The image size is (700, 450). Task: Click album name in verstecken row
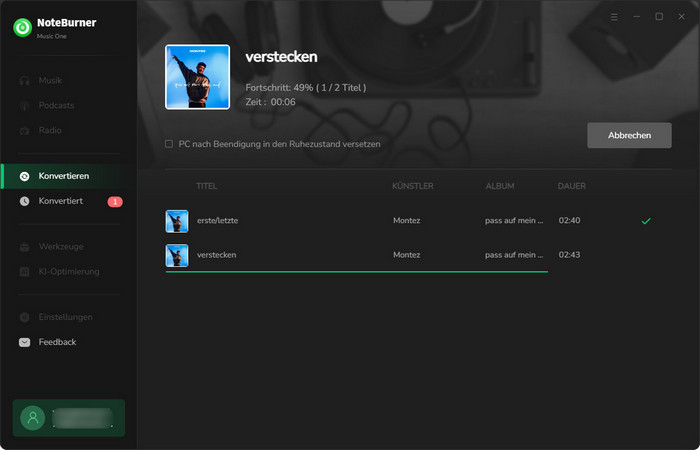coord(514,255)
